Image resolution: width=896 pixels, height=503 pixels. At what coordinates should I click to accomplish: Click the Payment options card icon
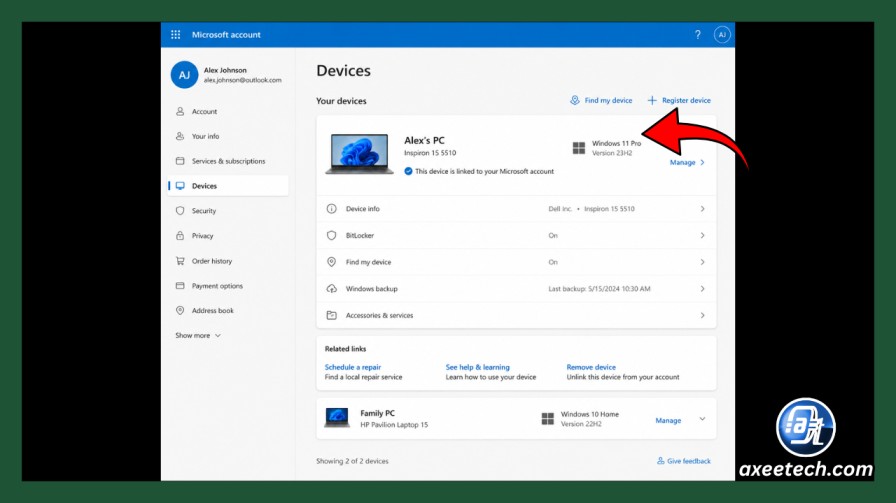click(x=180, y=285)
